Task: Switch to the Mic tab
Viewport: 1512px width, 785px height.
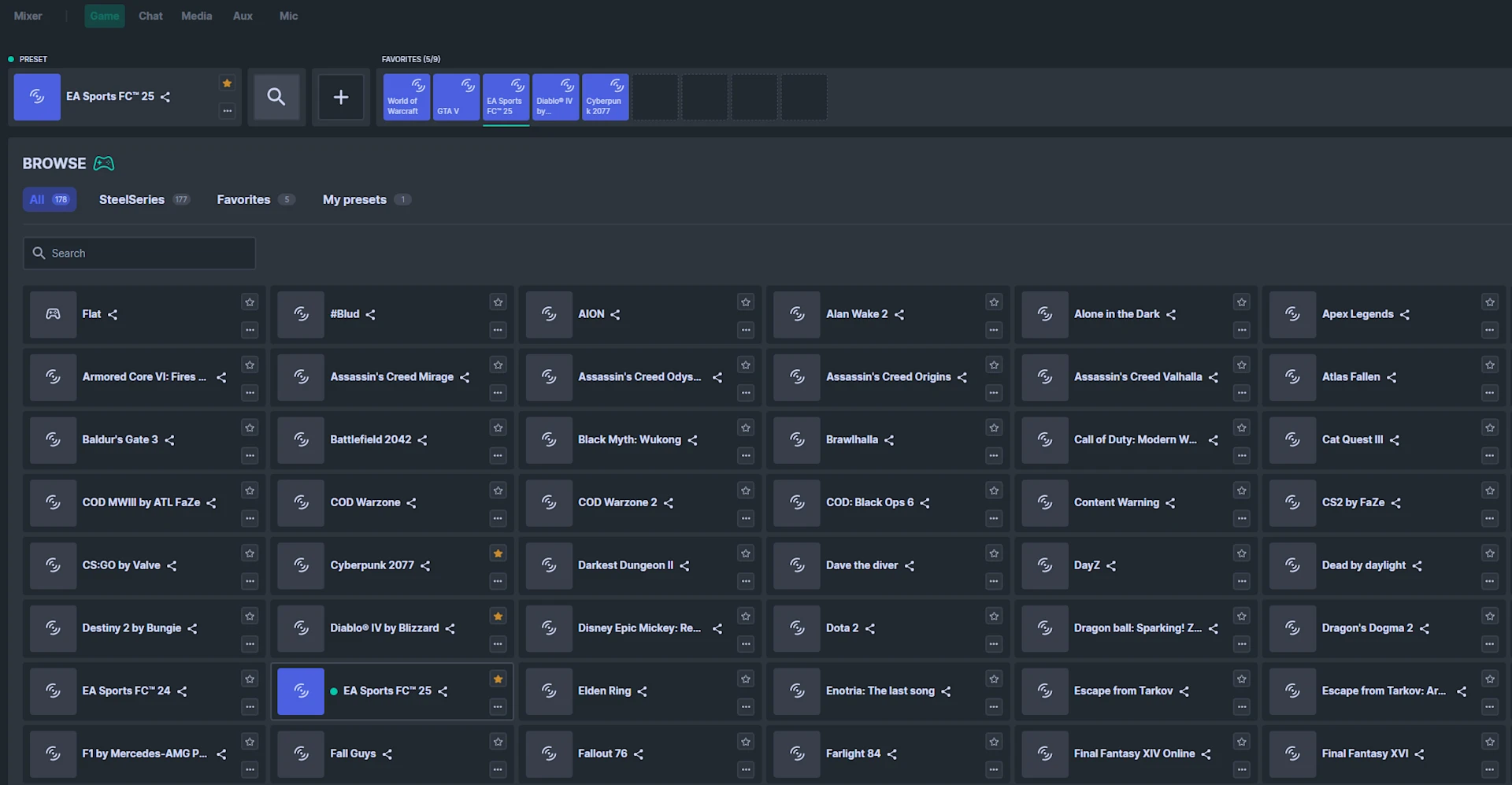Action: (288, 16)
